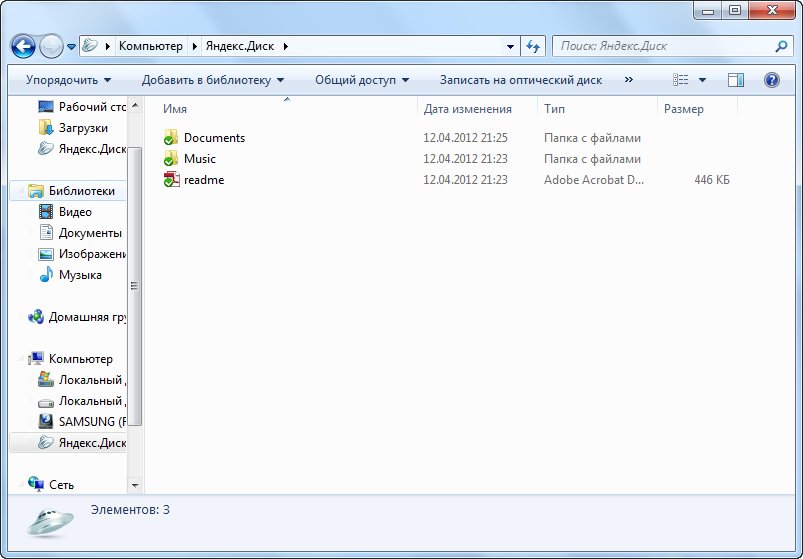Select the readme PDF file icon
Screen dimensions: 803x559
[172, 180]
